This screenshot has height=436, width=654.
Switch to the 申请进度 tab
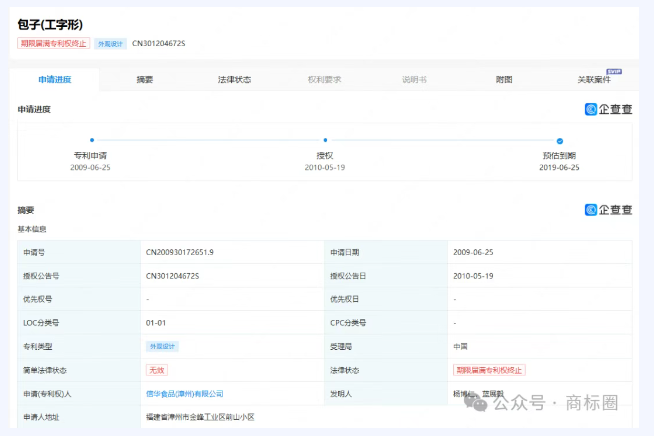(x=55, y=79)
